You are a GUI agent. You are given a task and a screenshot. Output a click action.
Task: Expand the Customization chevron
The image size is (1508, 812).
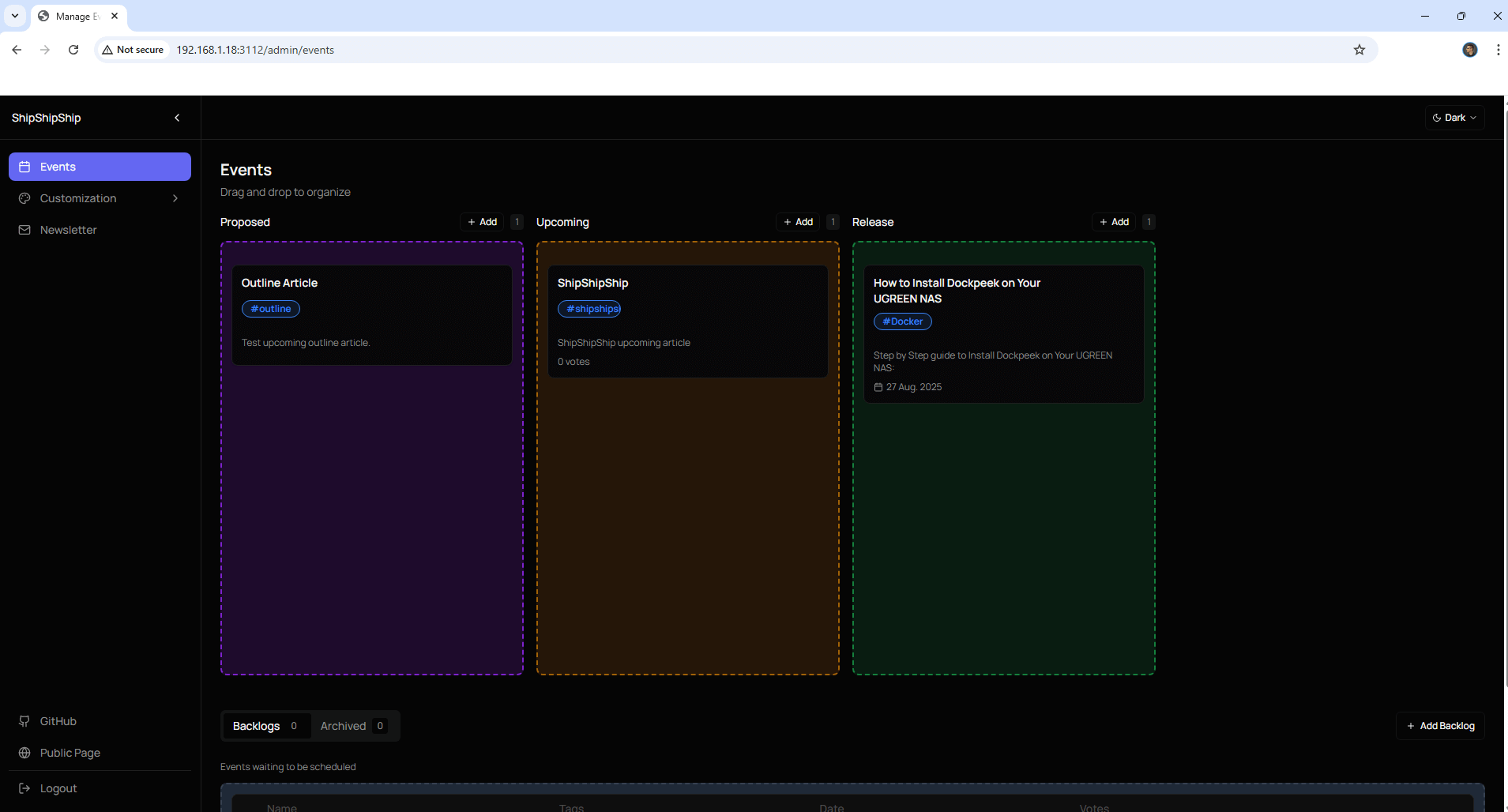click(x=175, y=198)
